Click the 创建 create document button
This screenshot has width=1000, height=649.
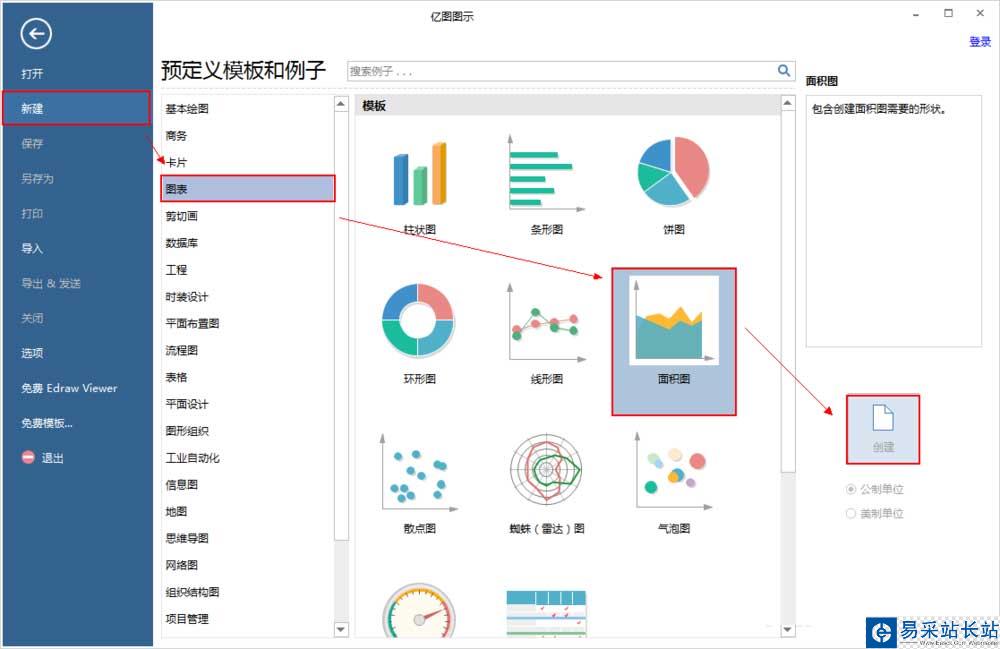[x=883, y=429]
